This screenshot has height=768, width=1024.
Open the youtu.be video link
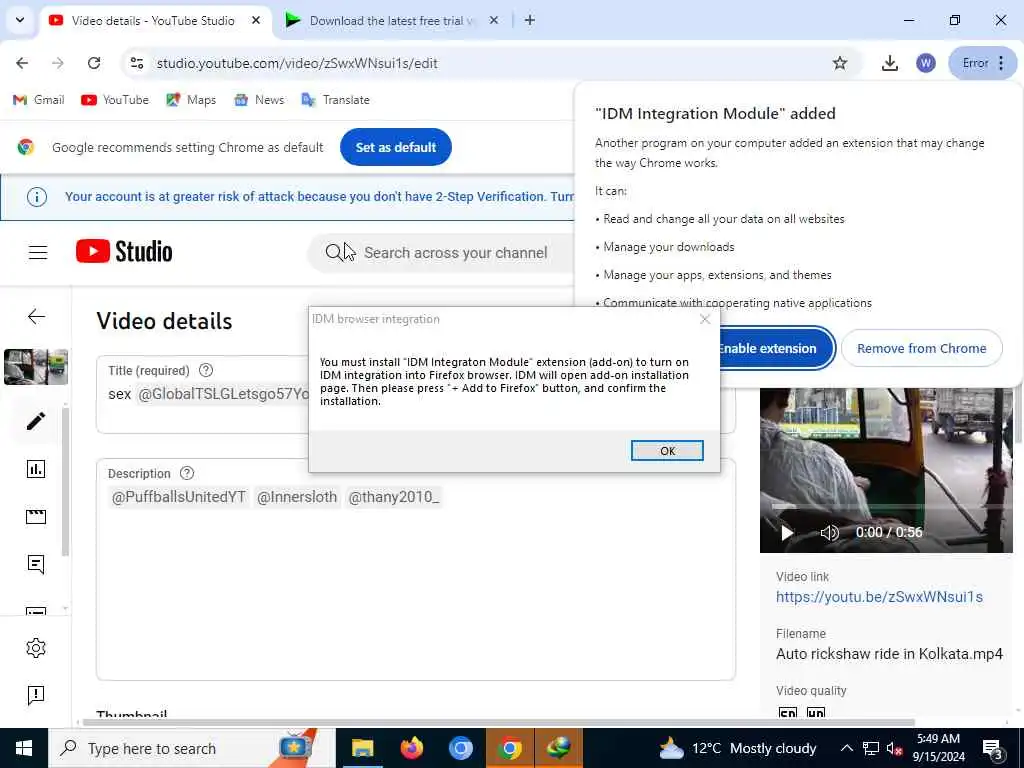click(879, 596)
